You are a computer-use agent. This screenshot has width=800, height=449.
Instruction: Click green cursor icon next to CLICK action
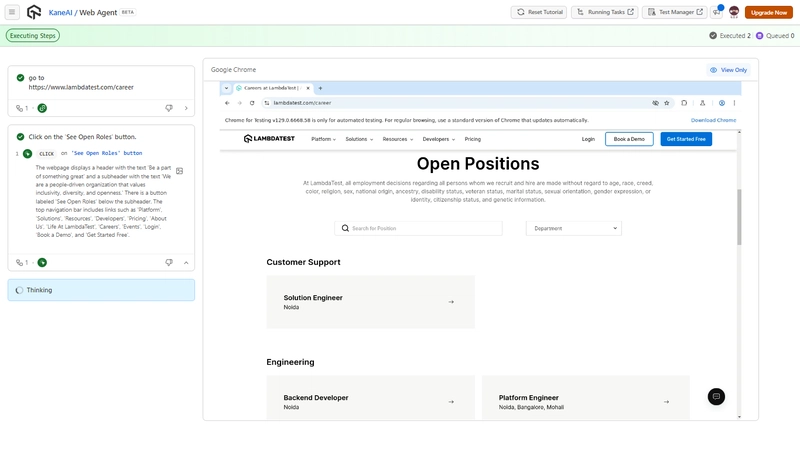[28, 154]
